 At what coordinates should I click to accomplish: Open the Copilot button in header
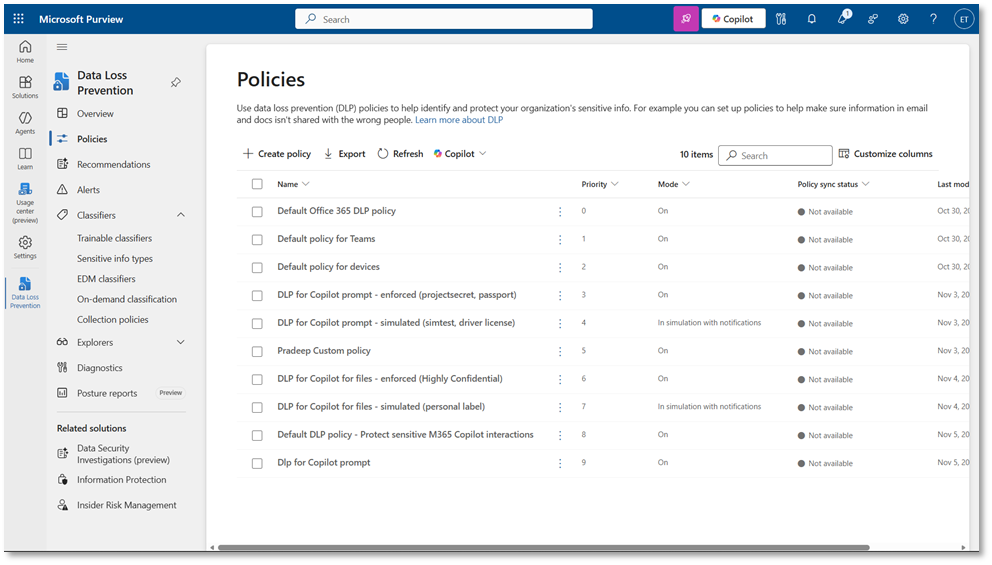click(733, 19)
